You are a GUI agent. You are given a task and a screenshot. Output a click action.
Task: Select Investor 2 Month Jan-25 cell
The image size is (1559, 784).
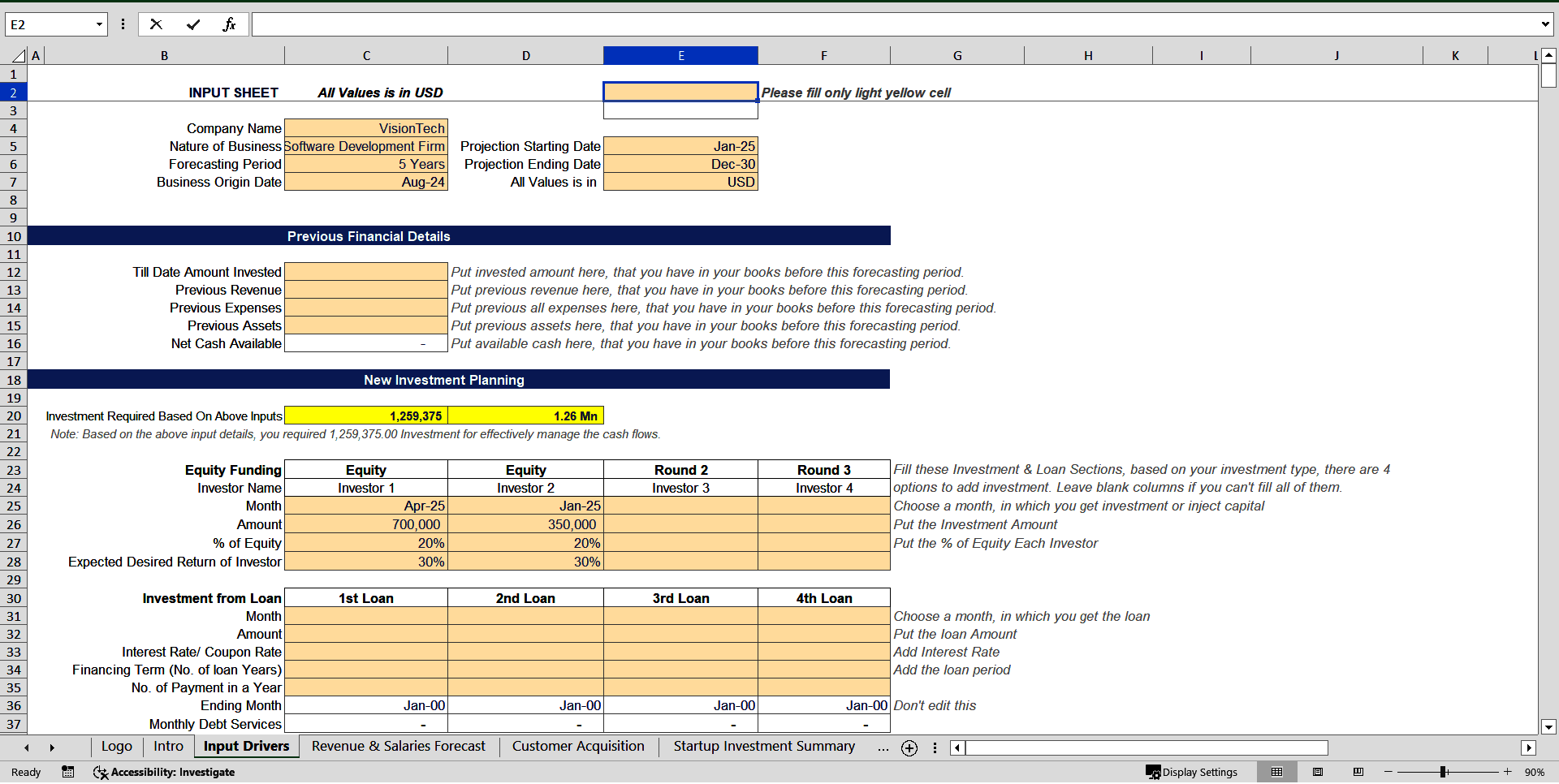click(x=525, y=506)
